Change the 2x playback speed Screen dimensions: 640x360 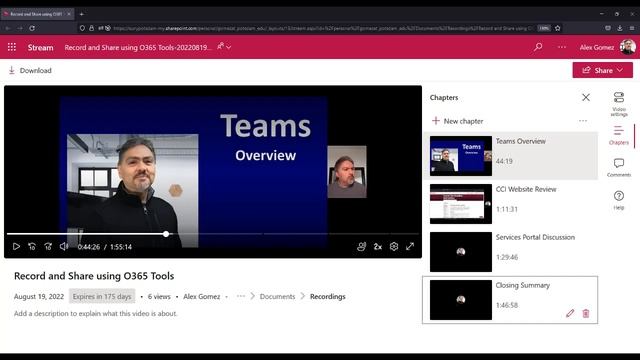378,247
